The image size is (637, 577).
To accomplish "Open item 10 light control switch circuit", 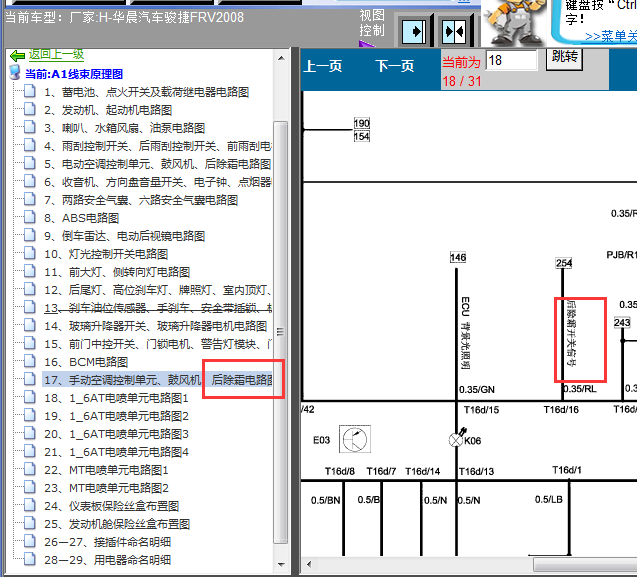I will (106, 254).
